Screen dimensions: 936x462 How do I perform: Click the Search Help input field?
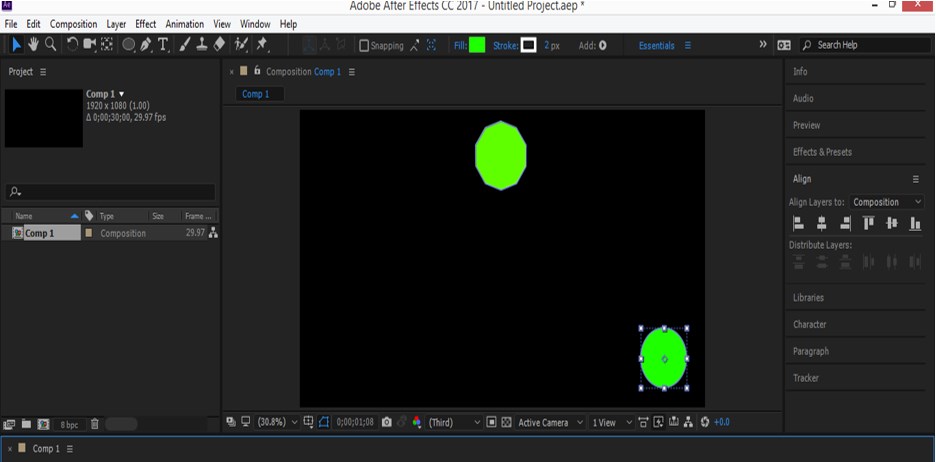point(865,45)
